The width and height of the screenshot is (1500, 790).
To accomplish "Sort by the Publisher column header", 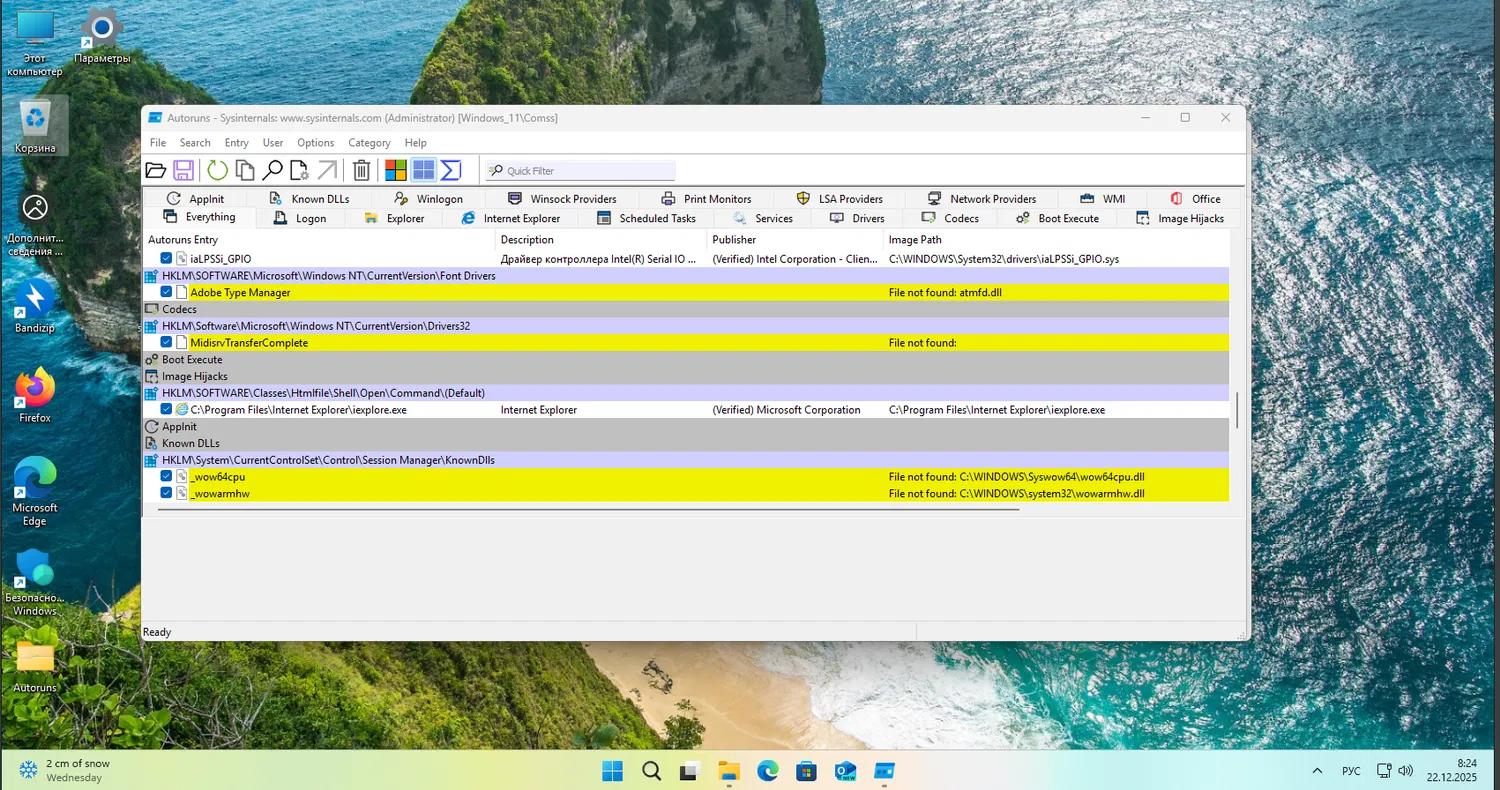I will [x=734, y=240].
